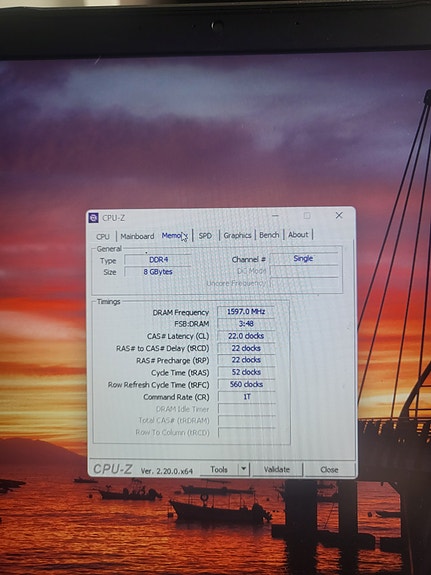Click the DRAM Frequency value field
The width and height of the screenshot is (431, 575).
pyautogui.click(x=245, y=312)
